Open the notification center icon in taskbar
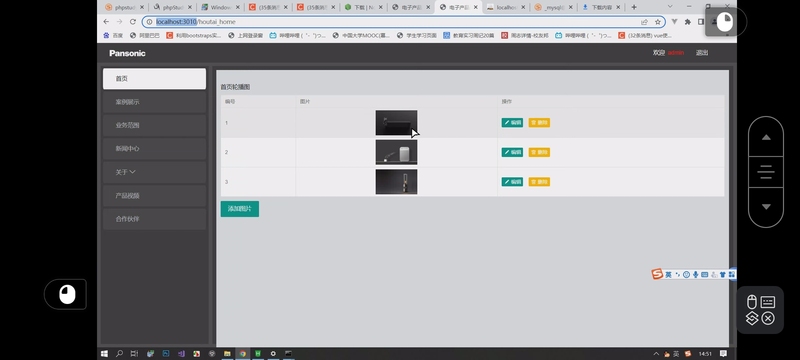The image size is (800, 360). tap(723, 353)
